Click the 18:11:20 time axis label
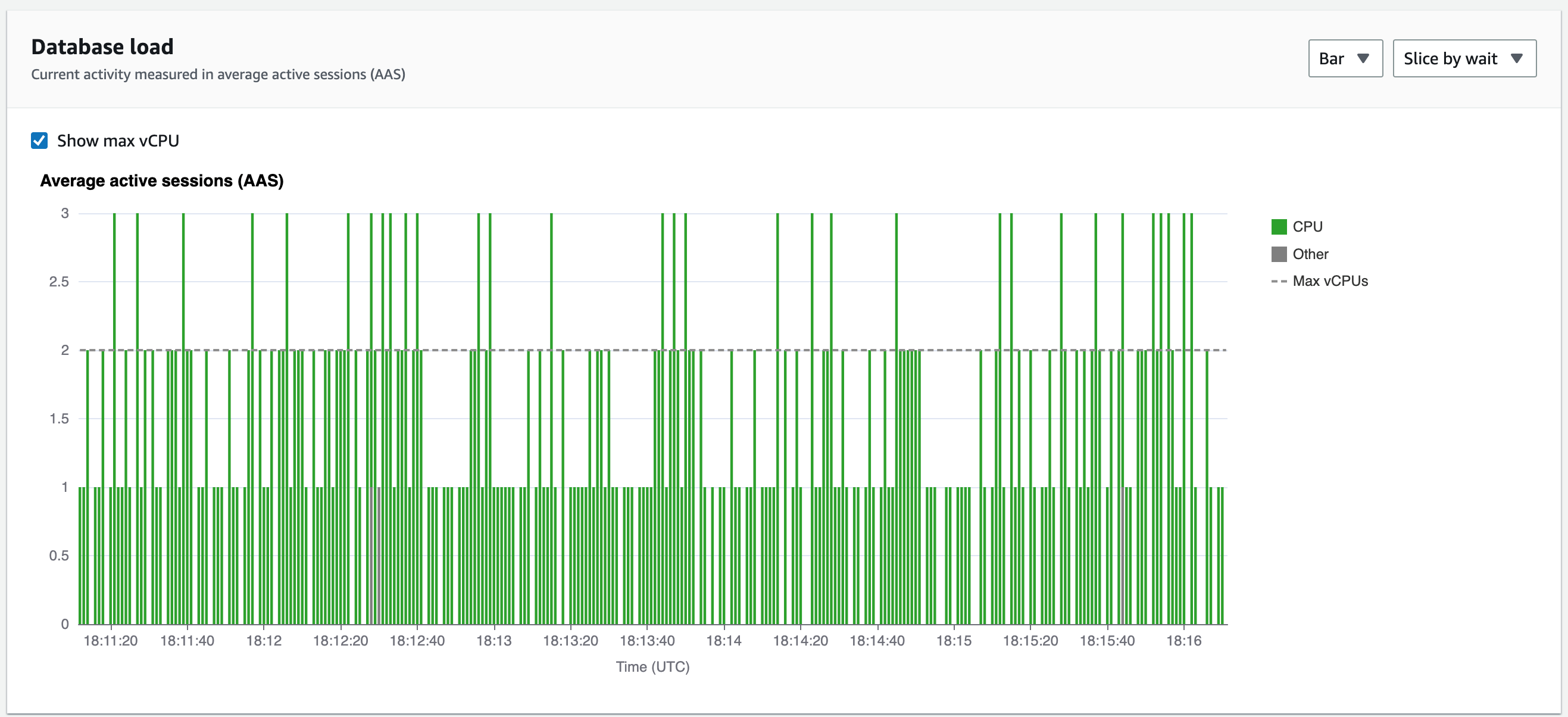 (x=110, y=640)
